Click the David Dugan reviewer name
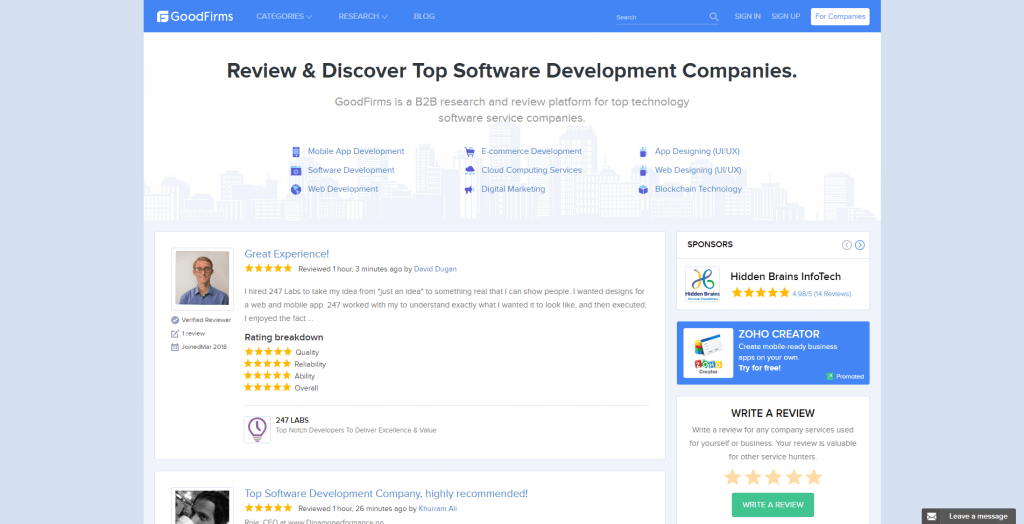The height and width of the screenshot is (524, 1024). coord(435,269)
